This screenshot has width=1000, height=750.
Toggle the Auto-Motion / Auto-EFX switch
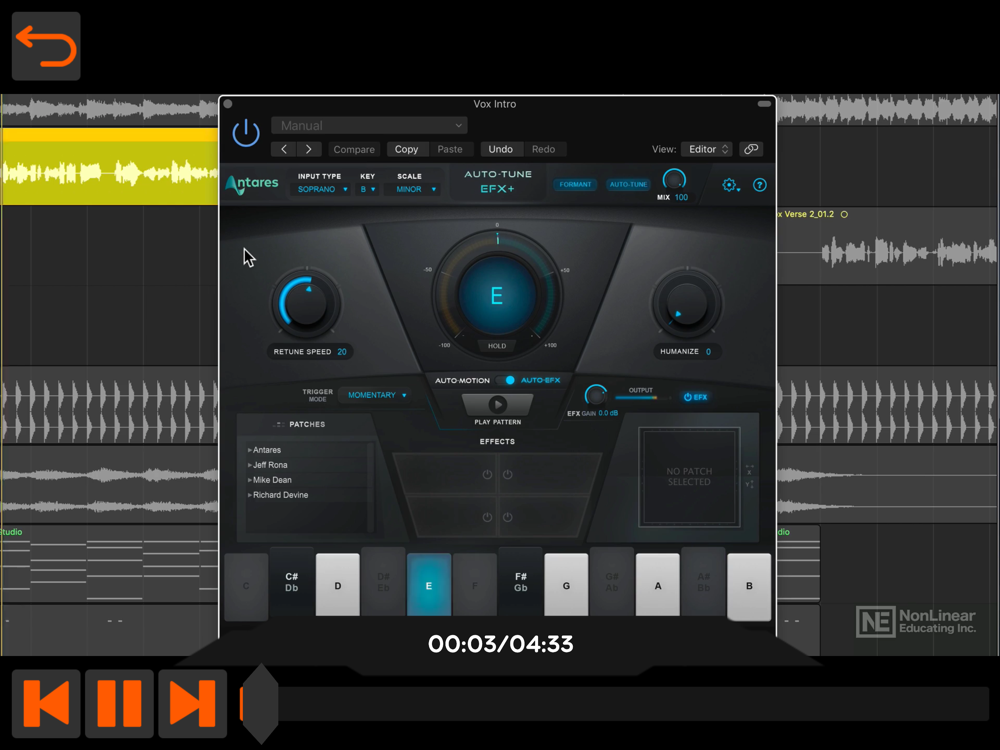coord(508,380)
